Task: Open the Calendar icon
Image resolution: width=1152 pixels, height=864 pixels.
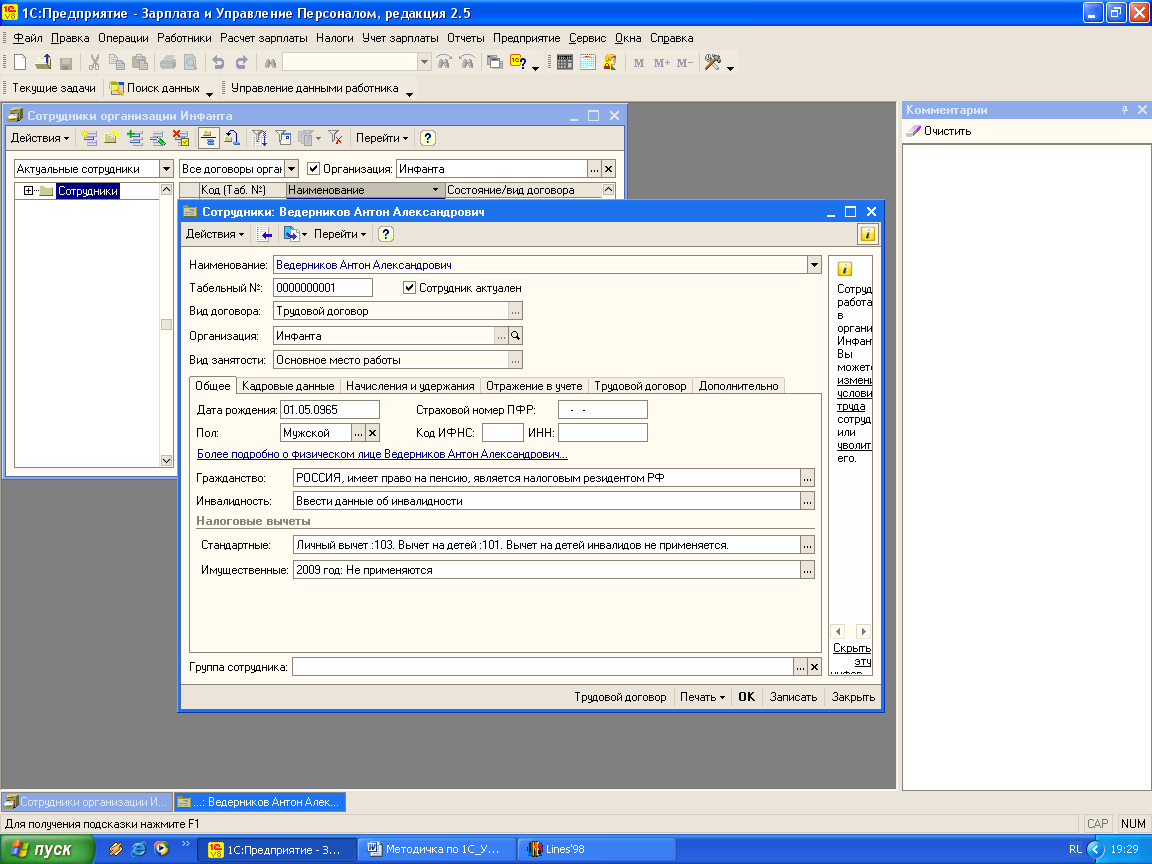Action: point(587,62)
